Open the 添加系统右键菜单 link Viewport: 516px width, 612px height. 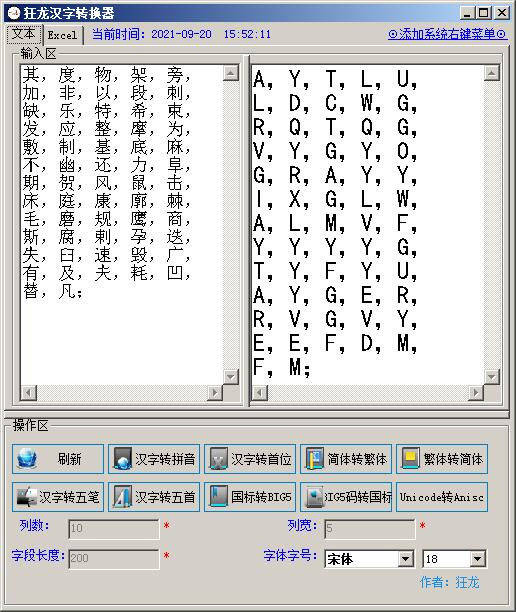448,34
